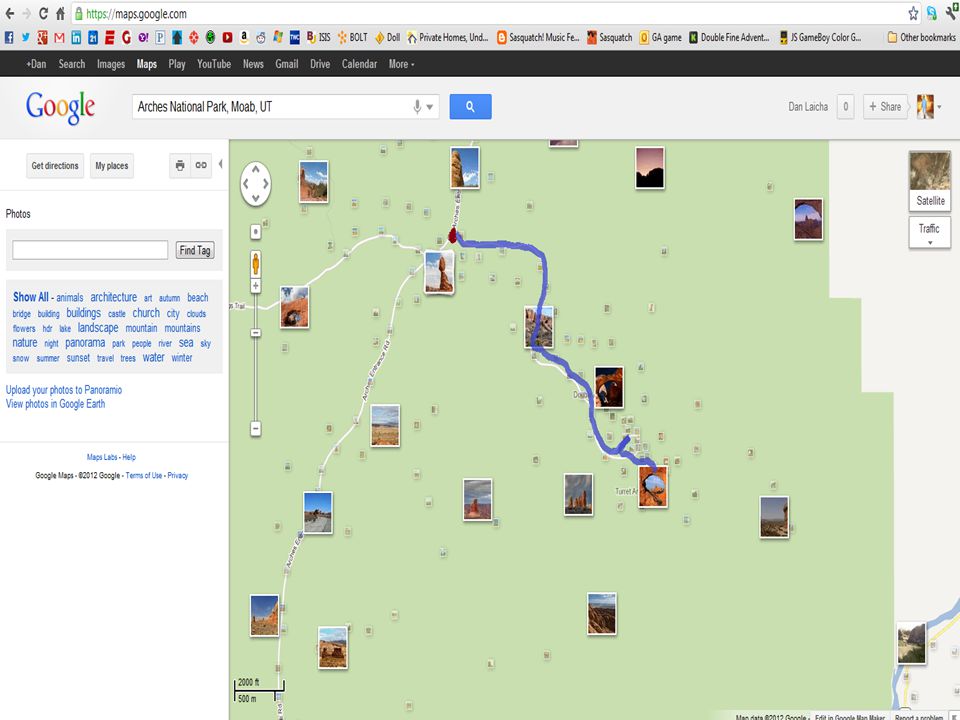Viewport: 960px width, 720px height.
Task: Open the Maps tab in Google bar
Action: (147, 64)
